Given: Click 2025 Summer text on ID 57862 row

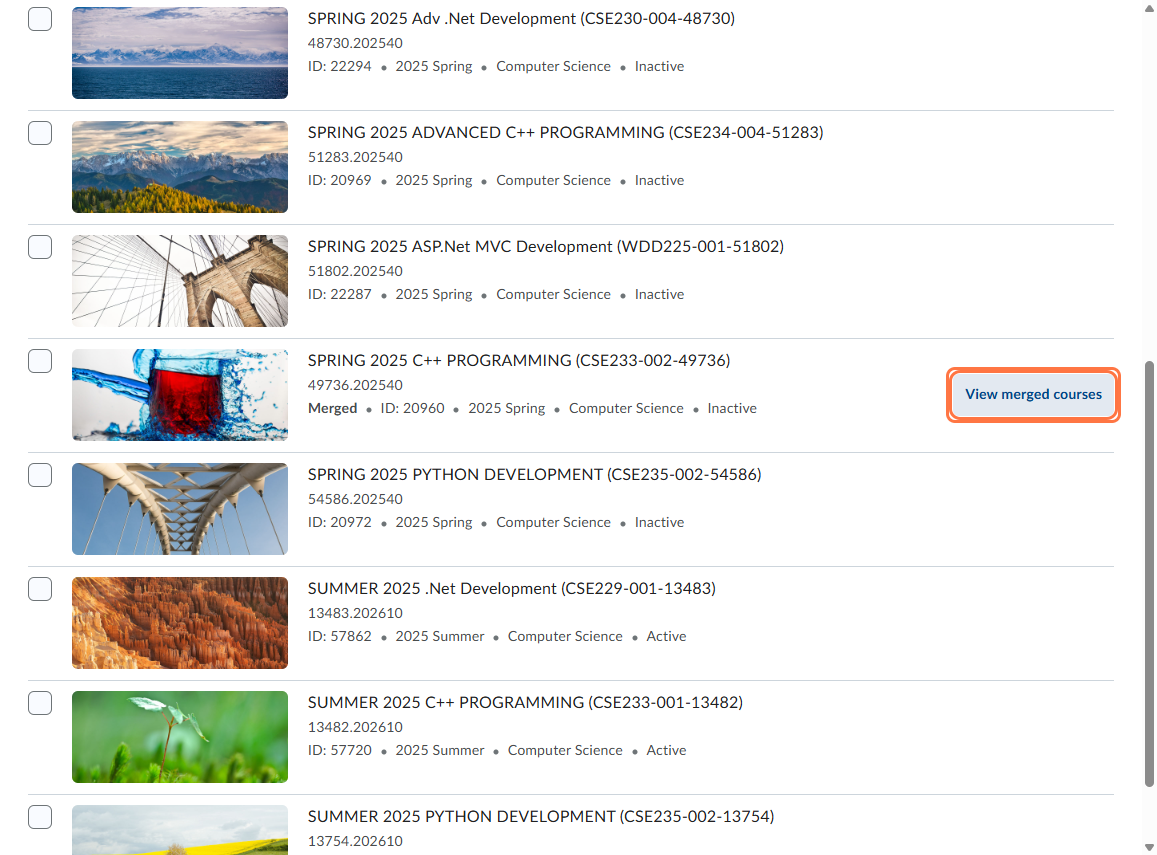Looking at the screenshot, I should click(440, 637).
